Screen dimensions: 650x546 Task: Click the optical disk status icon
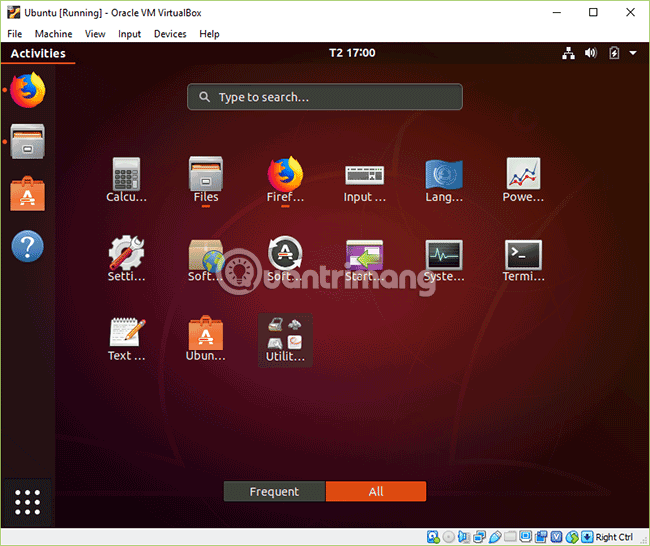coord(449,537)
